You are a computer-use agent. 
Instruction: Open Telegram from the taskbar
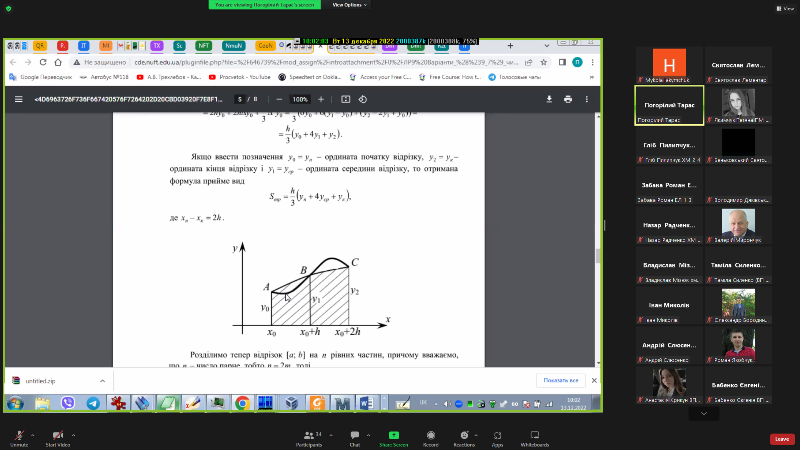[x=93, y=404]
